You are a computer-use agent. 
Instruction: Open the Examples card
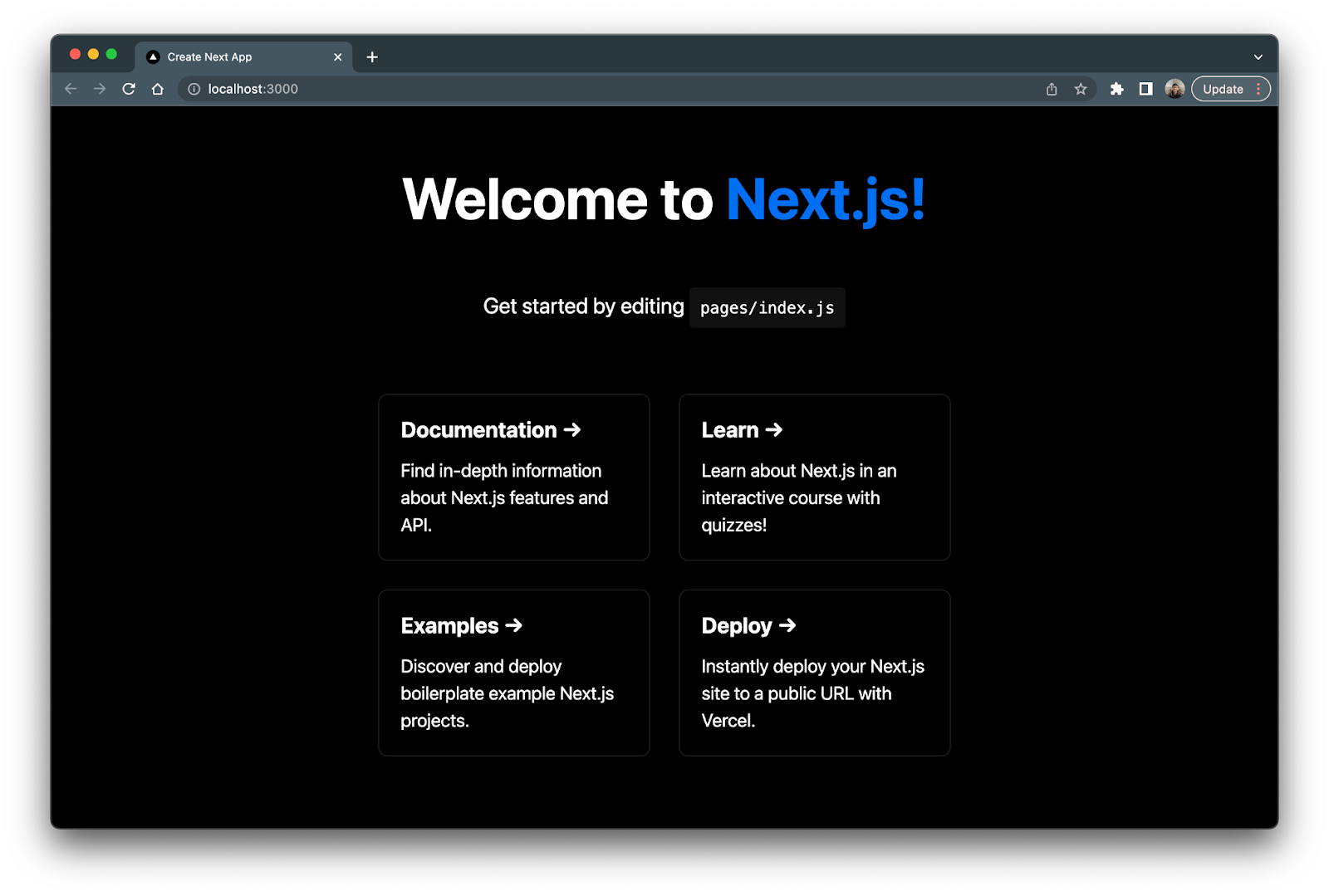[x=514, y=673]
